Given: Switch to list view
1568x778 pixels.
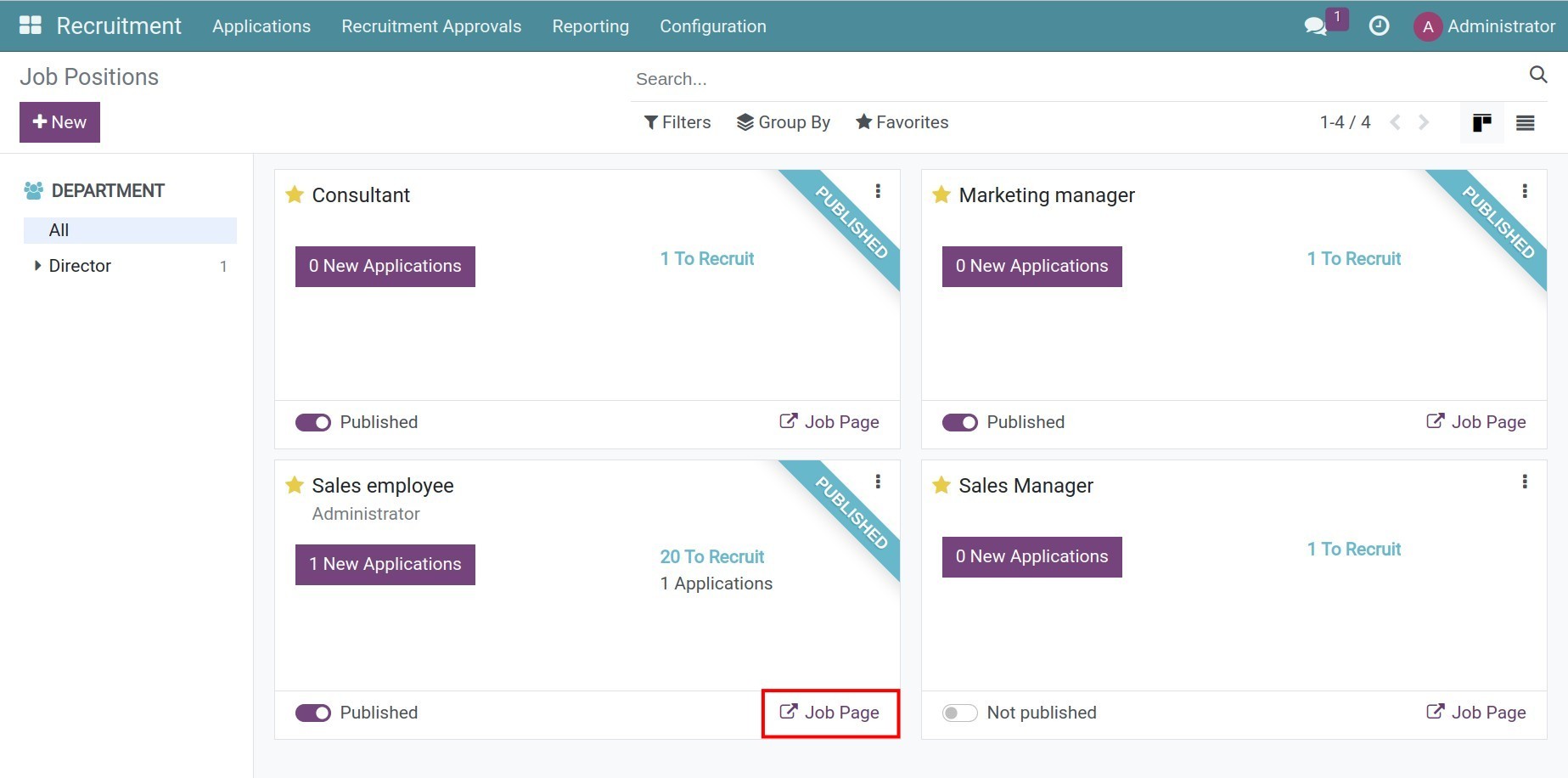Looking at the screenshot, I should pyautogui.click(x=1525, y=123).
